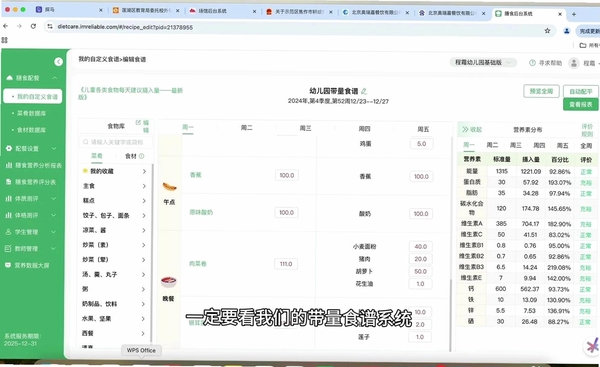Screen dimensions: 600x367
Task: Expand the 学生管理 sidebar section
Action: (x=54, y=232)
